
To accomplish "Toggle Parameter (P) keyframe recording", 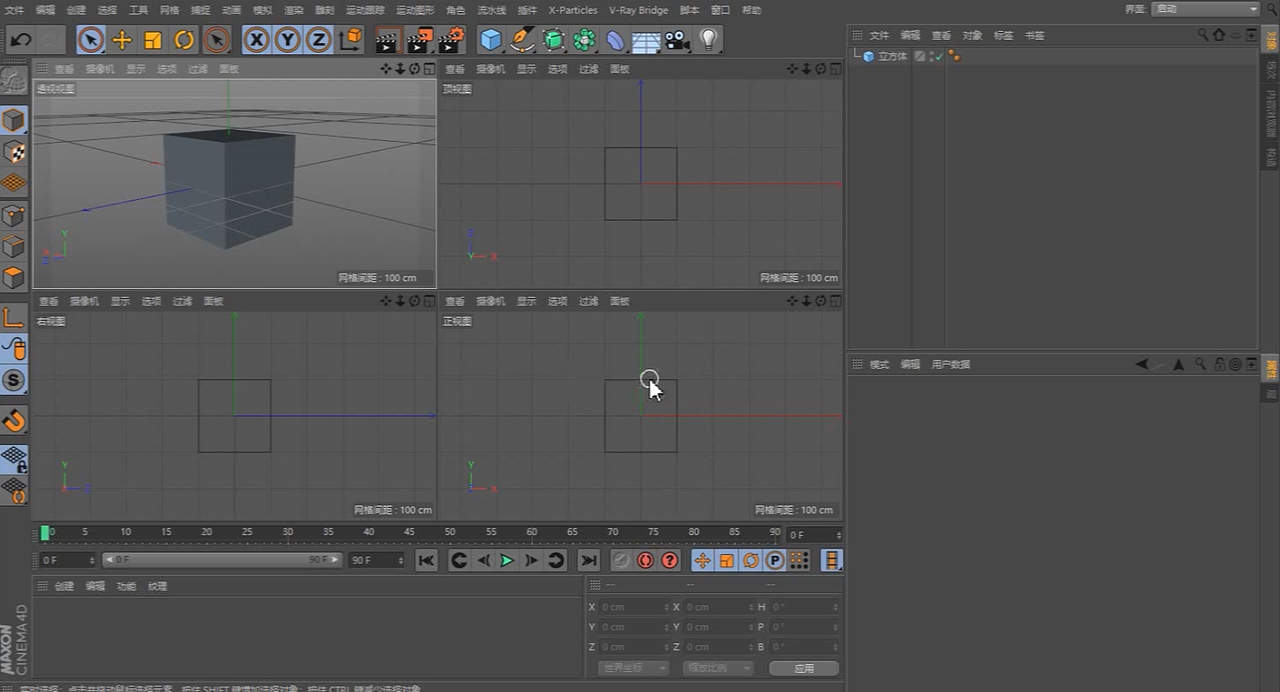I will pyautogui.click(x=775, y=561).
